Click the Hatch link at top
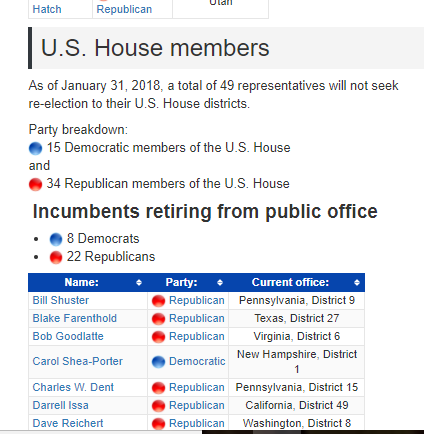Screen dimensions: 424x434 47,9
